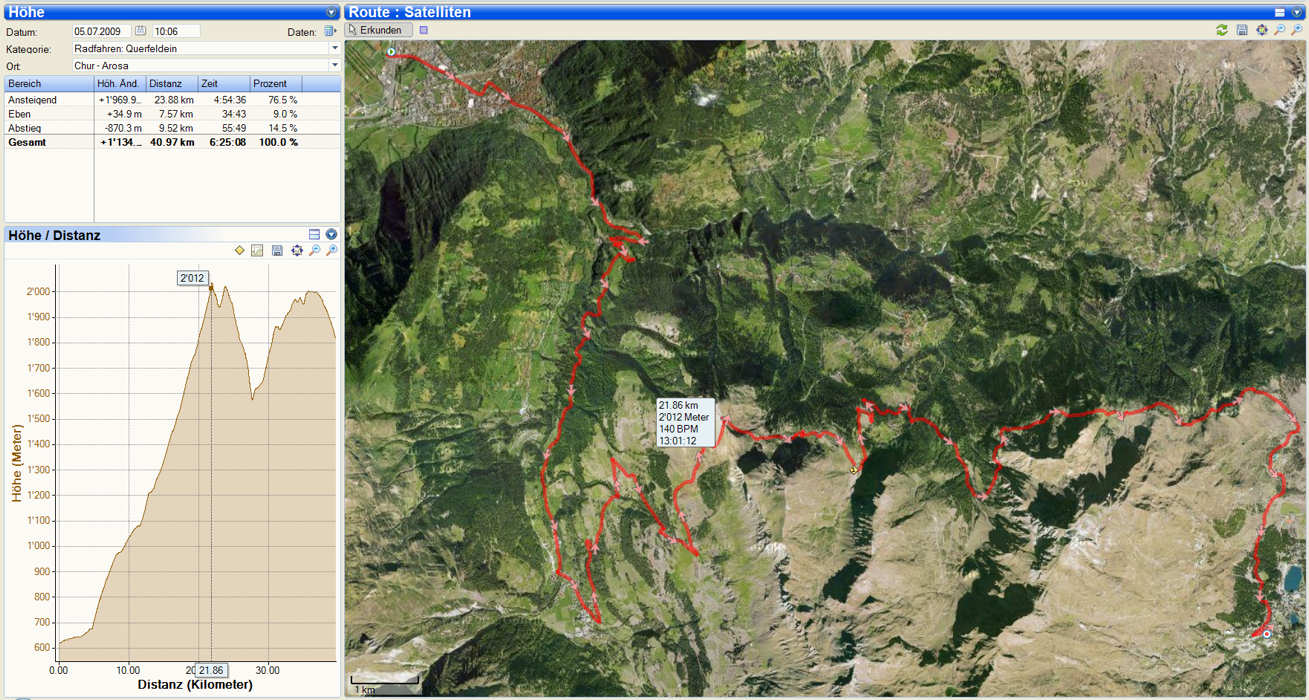Select the Abstieg row

(172, 128)
